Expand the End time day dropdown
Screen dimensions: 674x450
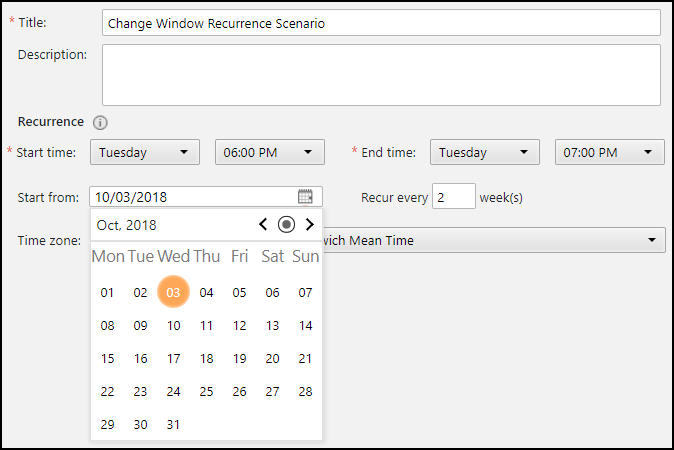point(479,152)
